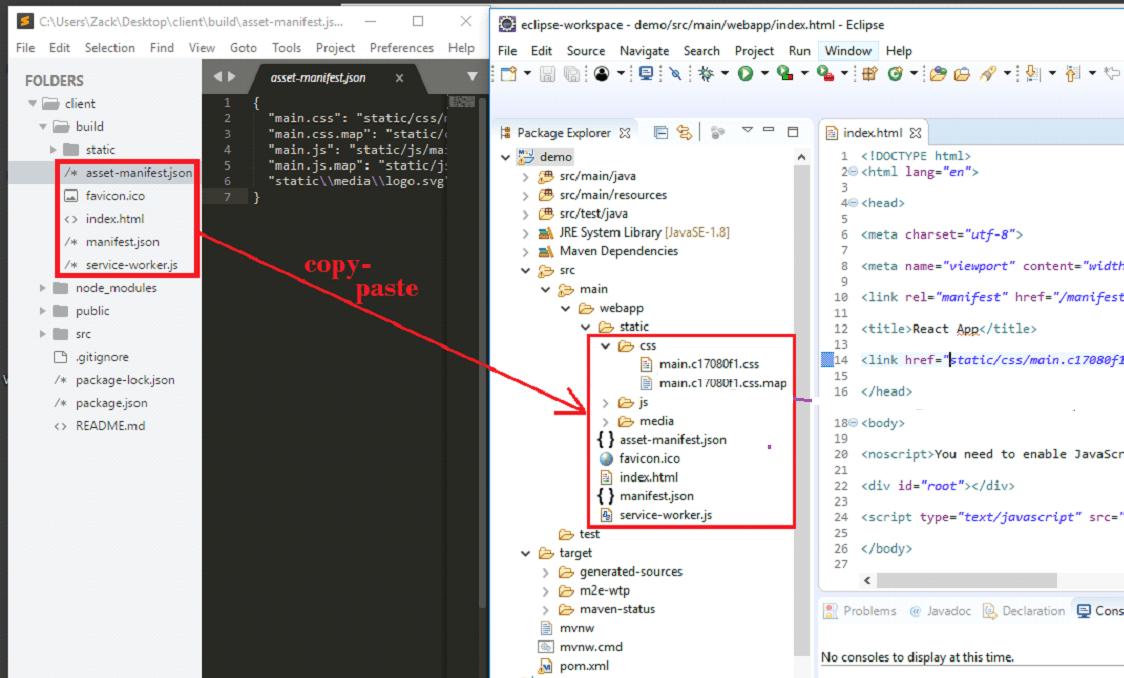
Task: Expand the target folder in Package Explorer
Action: (x=526, y=552)
